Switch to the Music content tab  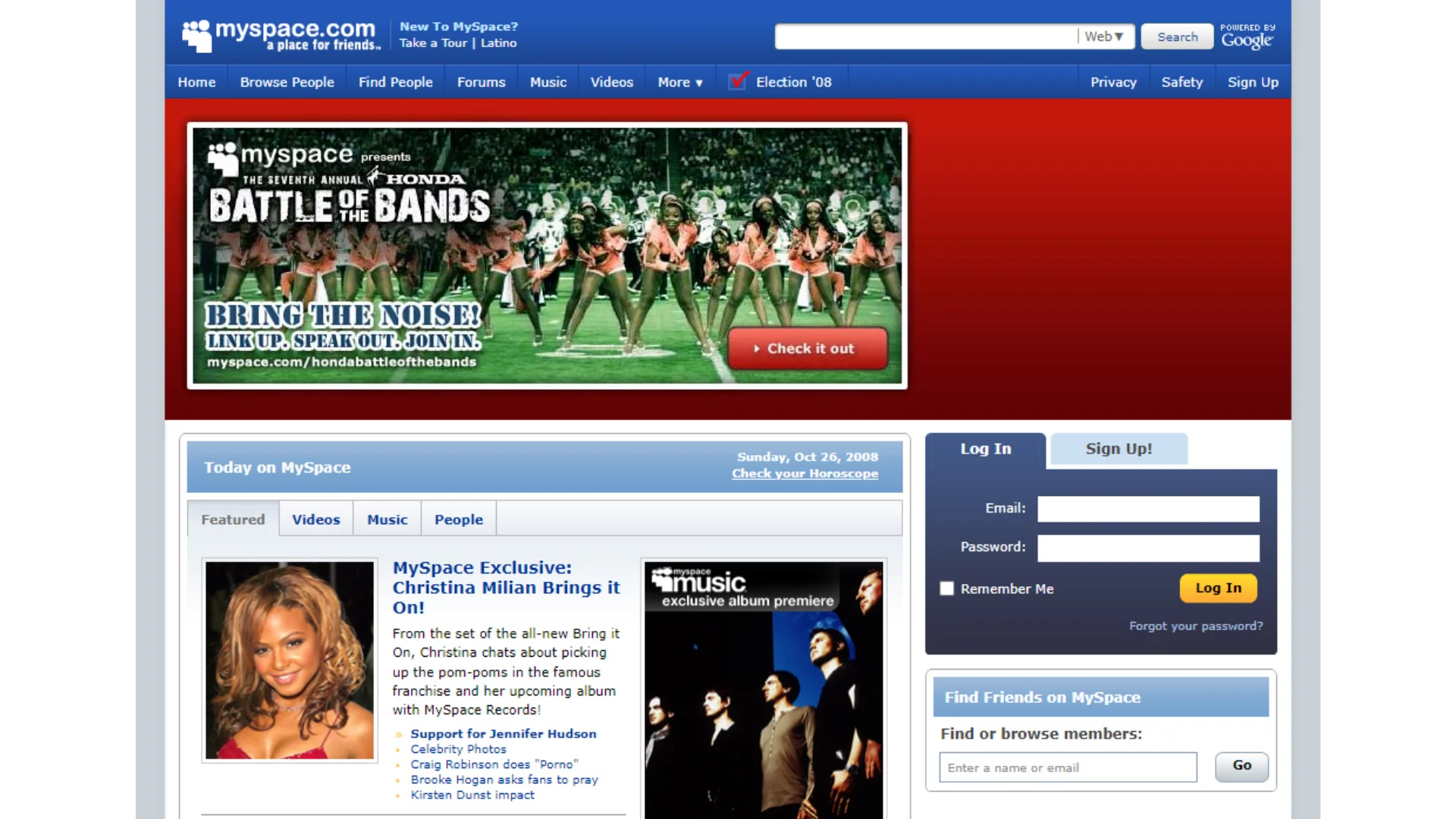(x=387, y=519)
